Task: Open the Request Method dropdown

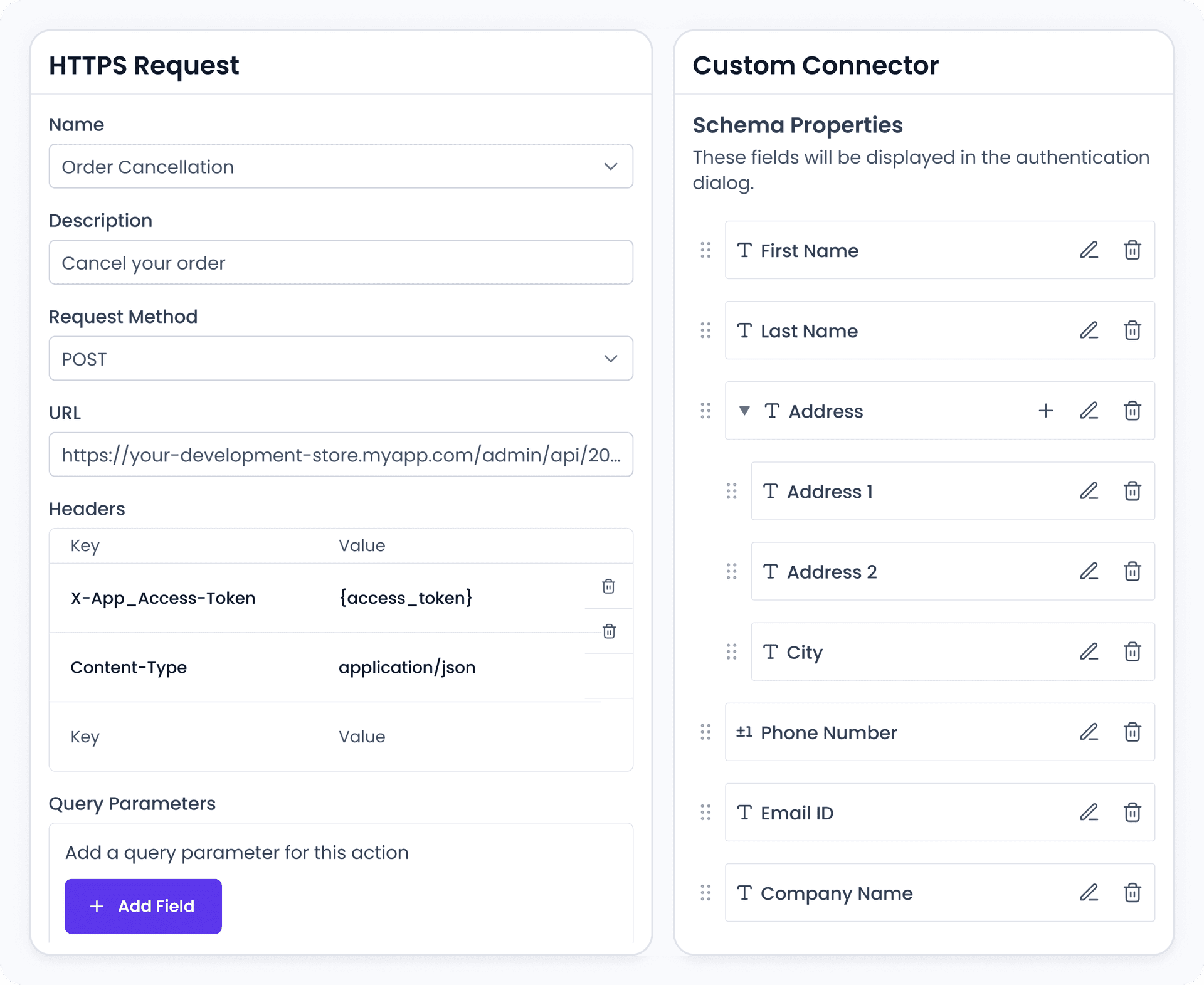Action: pyautogui.click(x=341, y=359)
